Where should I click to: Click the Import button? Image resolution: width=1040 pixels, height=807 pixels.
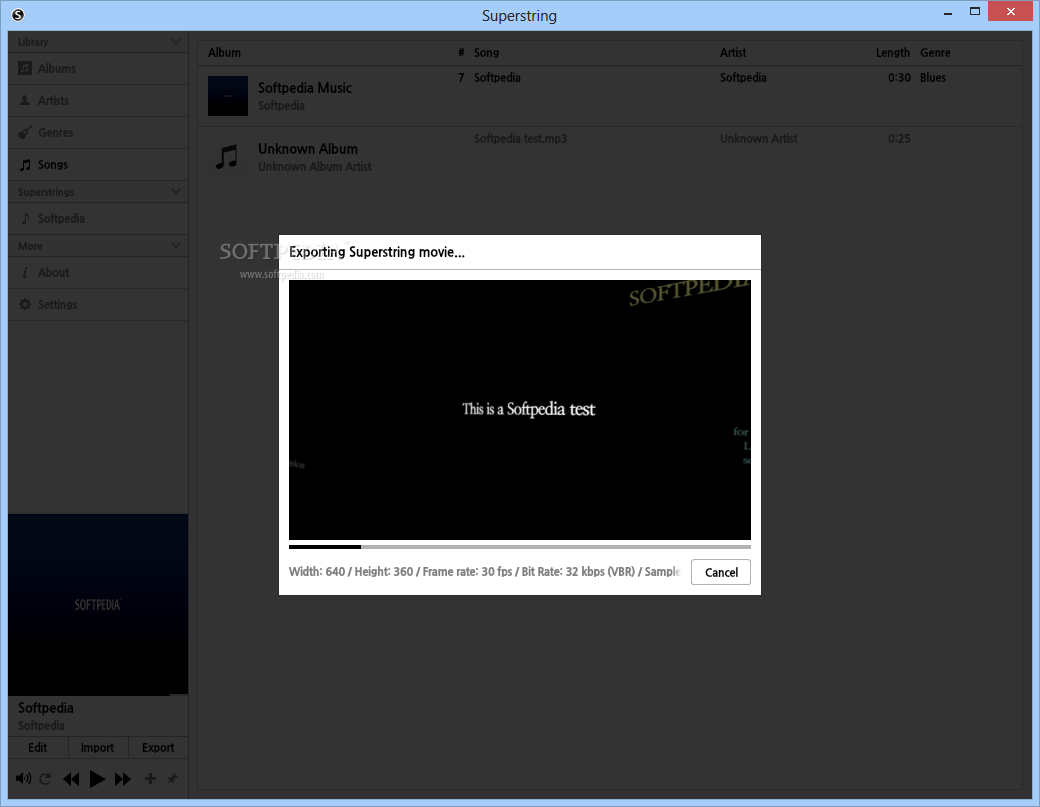98,747
